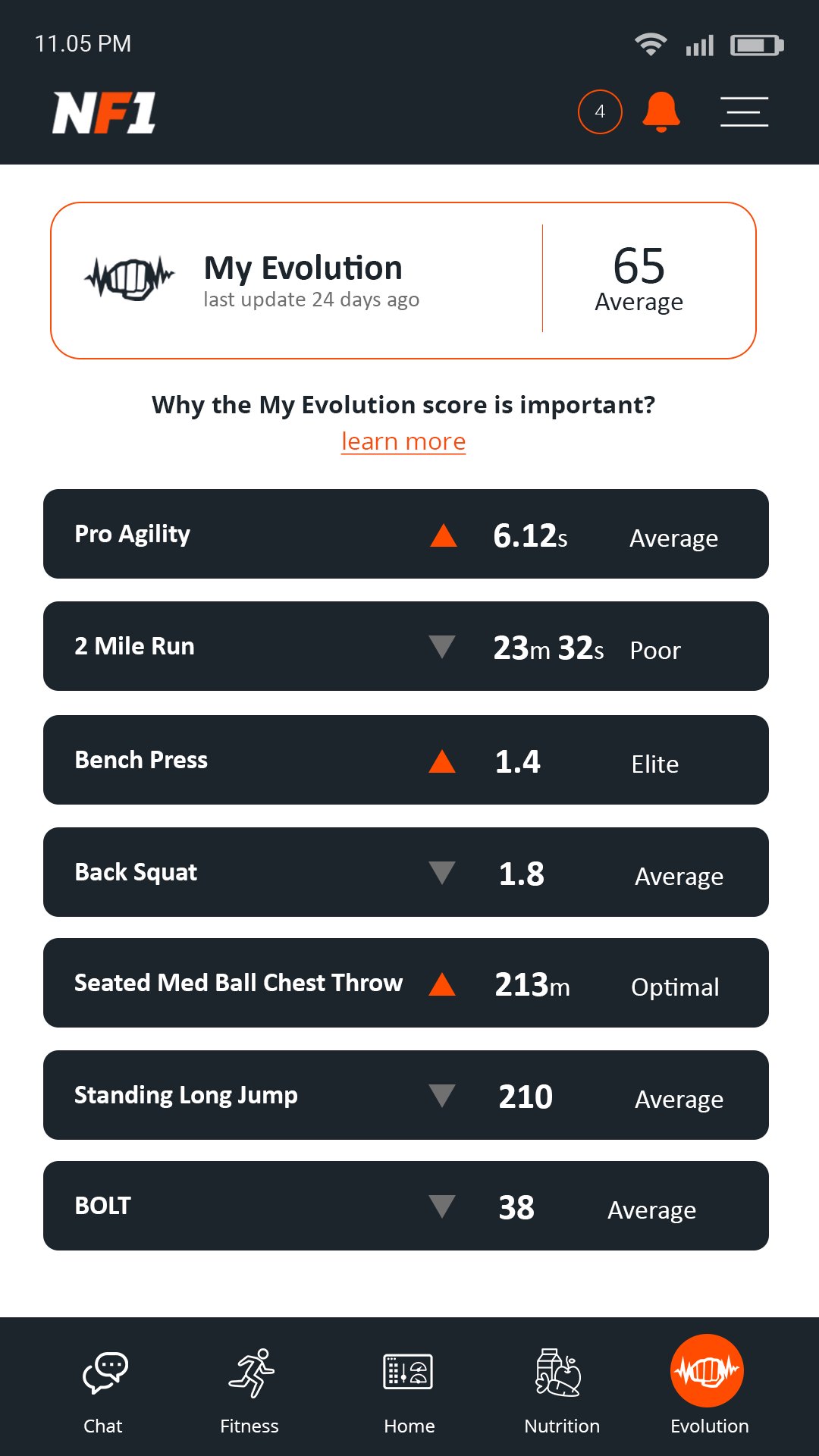Tap up arrow on Seated Med Ball Chest Throw

(442, 984)
